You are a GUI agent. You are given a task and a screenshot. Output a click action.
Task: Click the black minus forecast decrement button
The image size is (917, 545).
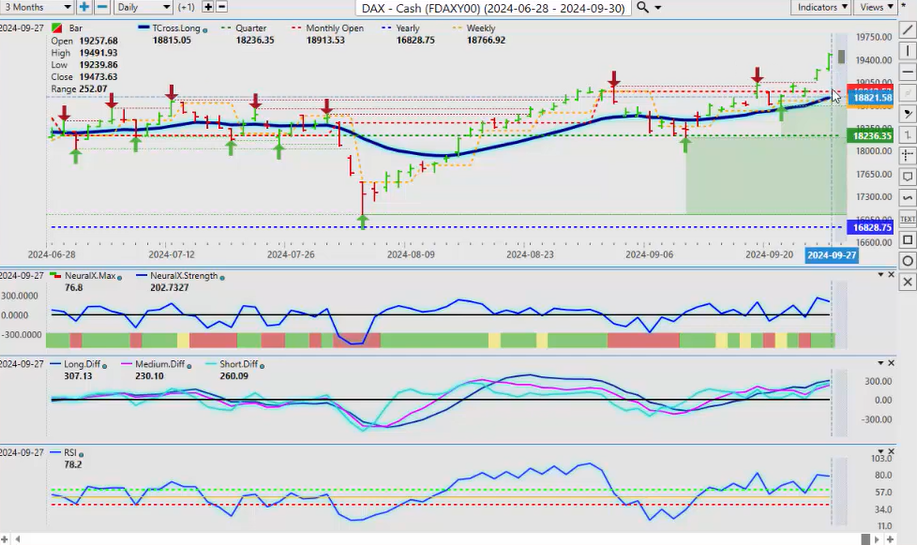click(222, 7)
